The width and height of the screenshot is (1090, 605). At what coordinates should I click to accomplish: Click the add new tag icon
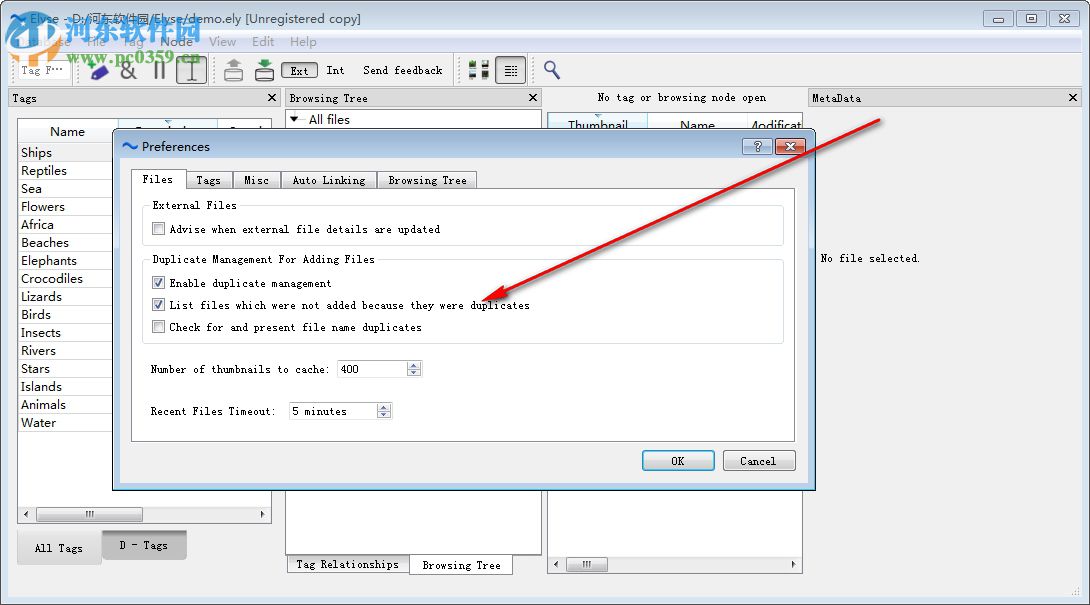(99, 71)
